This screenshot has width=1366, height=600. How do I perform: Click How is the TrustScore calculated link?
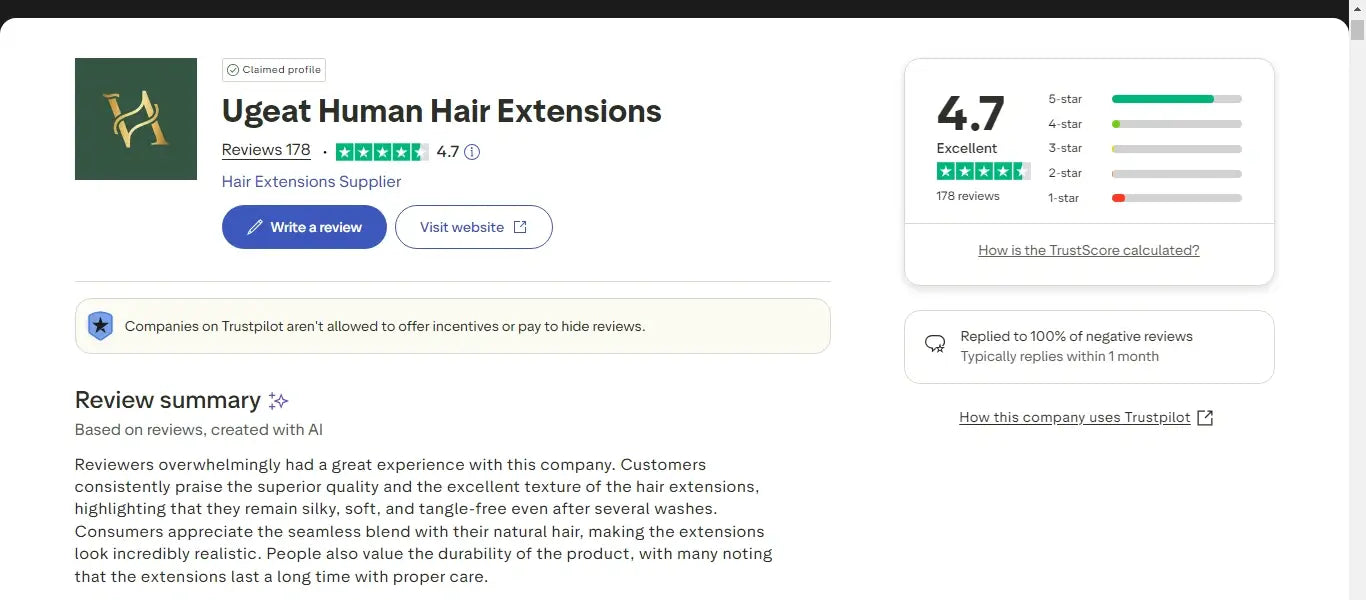(x=1088, y=251)
